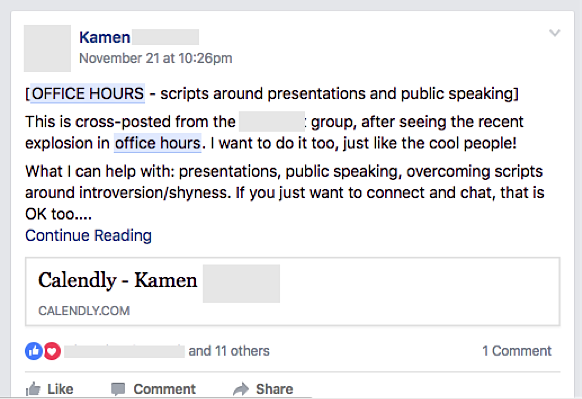582x399 pixels.
Task: Open the blurred group name link
Action: (272, 121)
